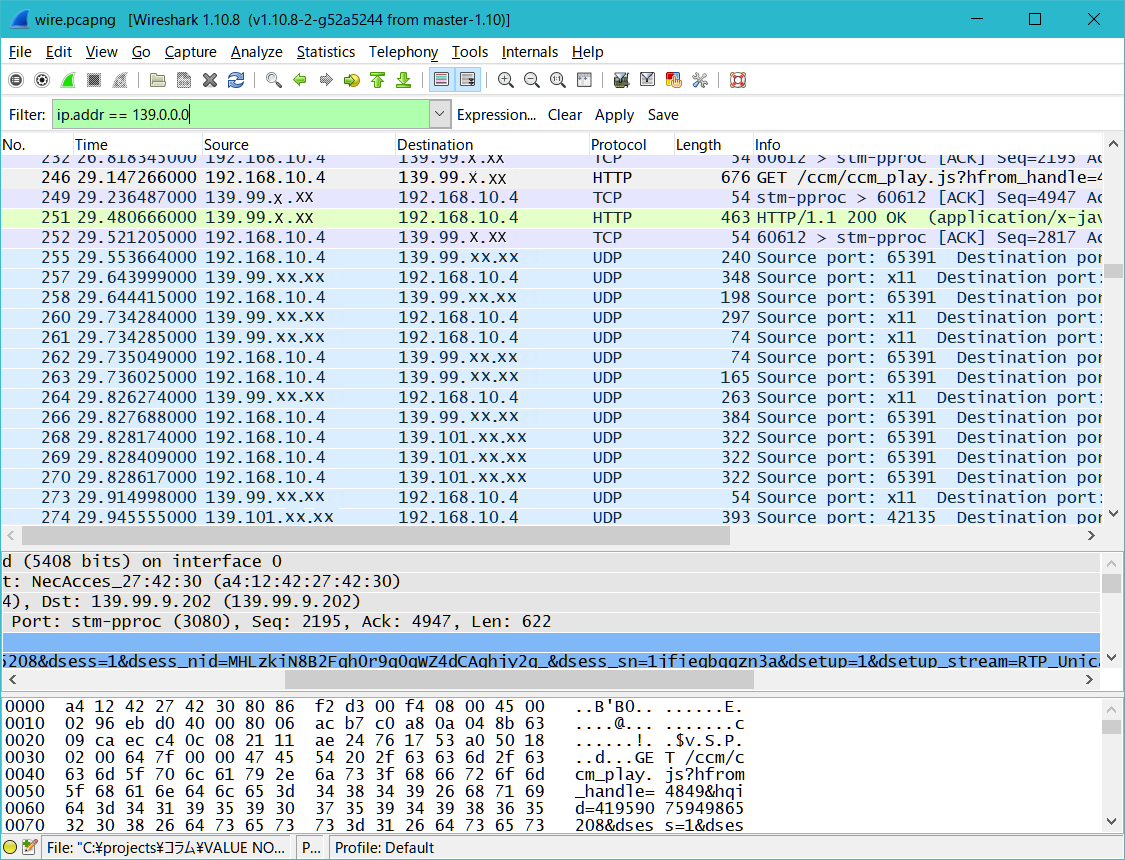
Task: Toggle auto scroll in live capture
Action: point(468,80)
